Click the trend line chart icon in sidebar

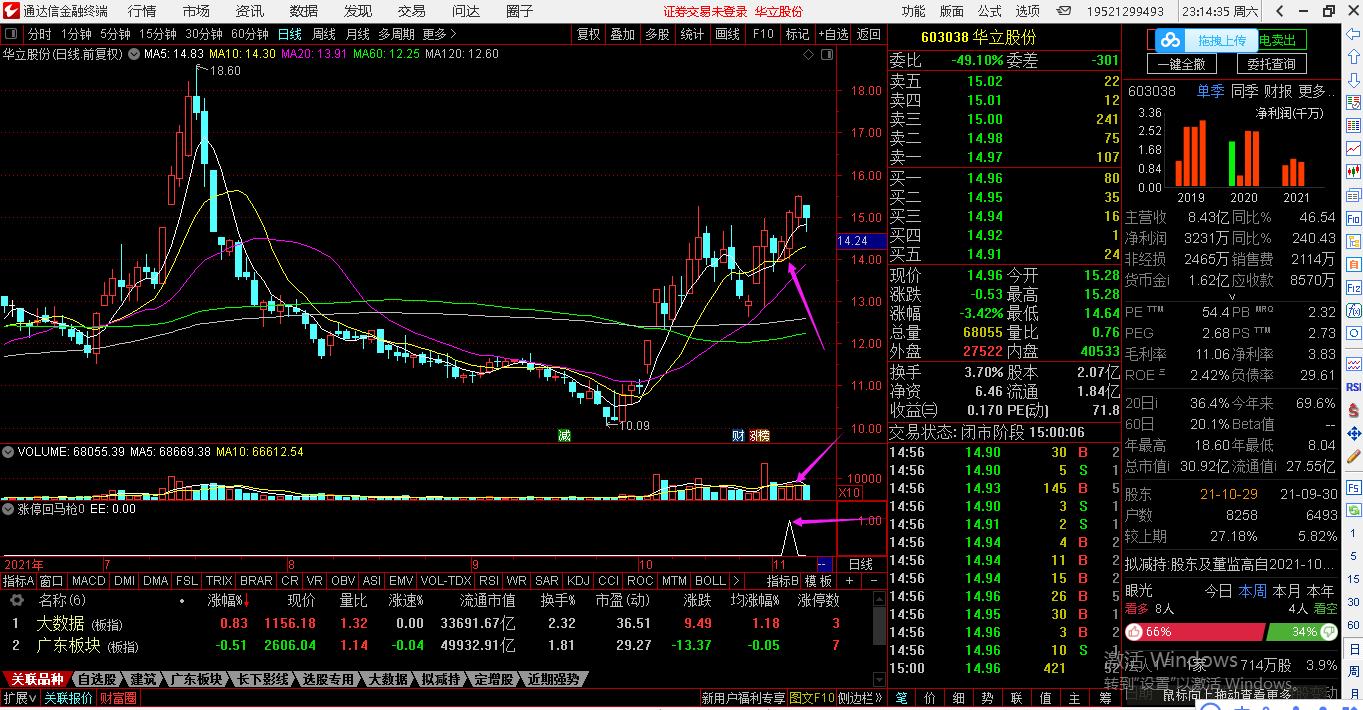1353,148
